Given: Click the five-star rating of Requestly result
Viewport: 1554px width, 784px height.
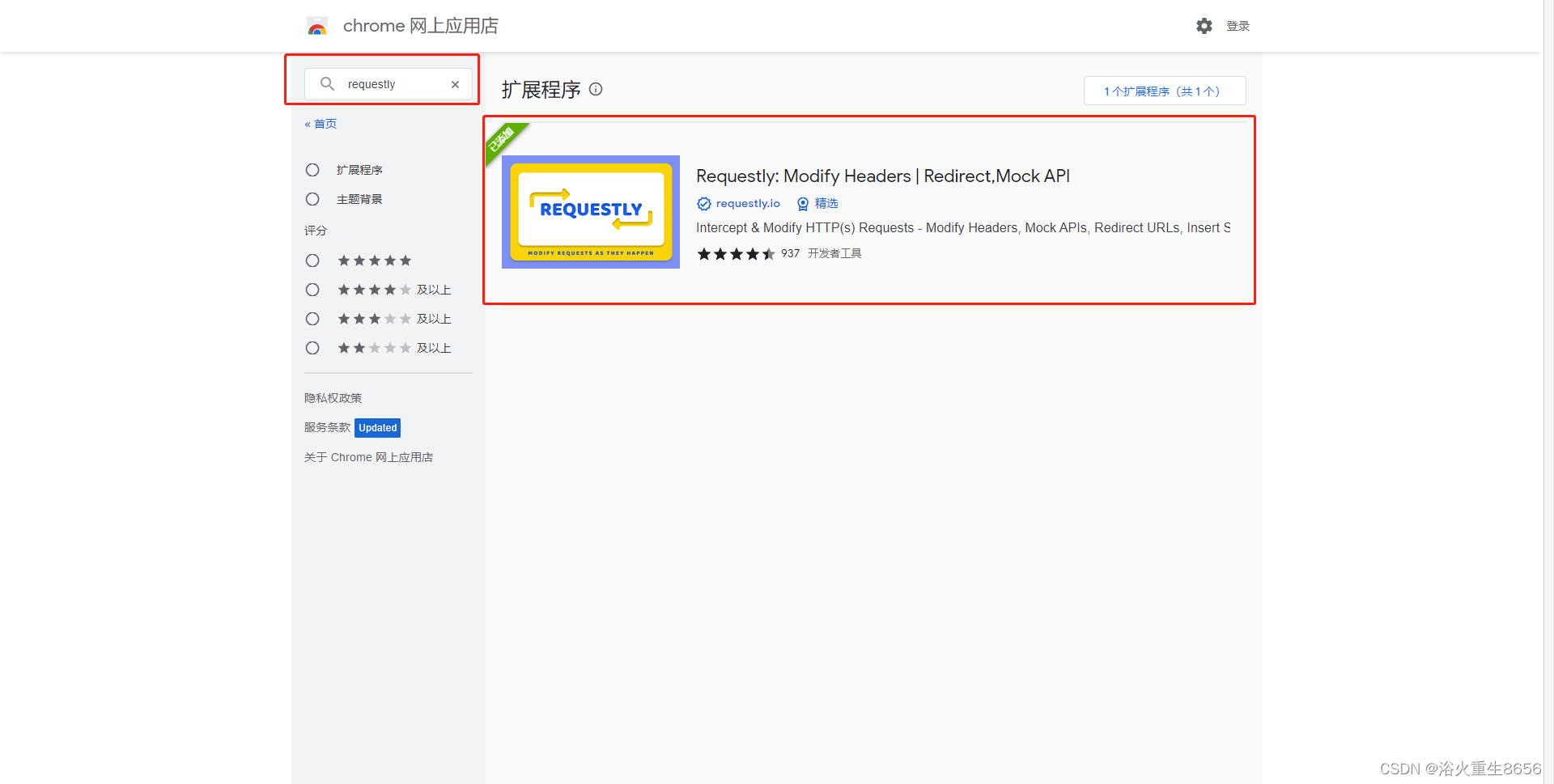Looking at the screenshot, I should pos(736,254).
